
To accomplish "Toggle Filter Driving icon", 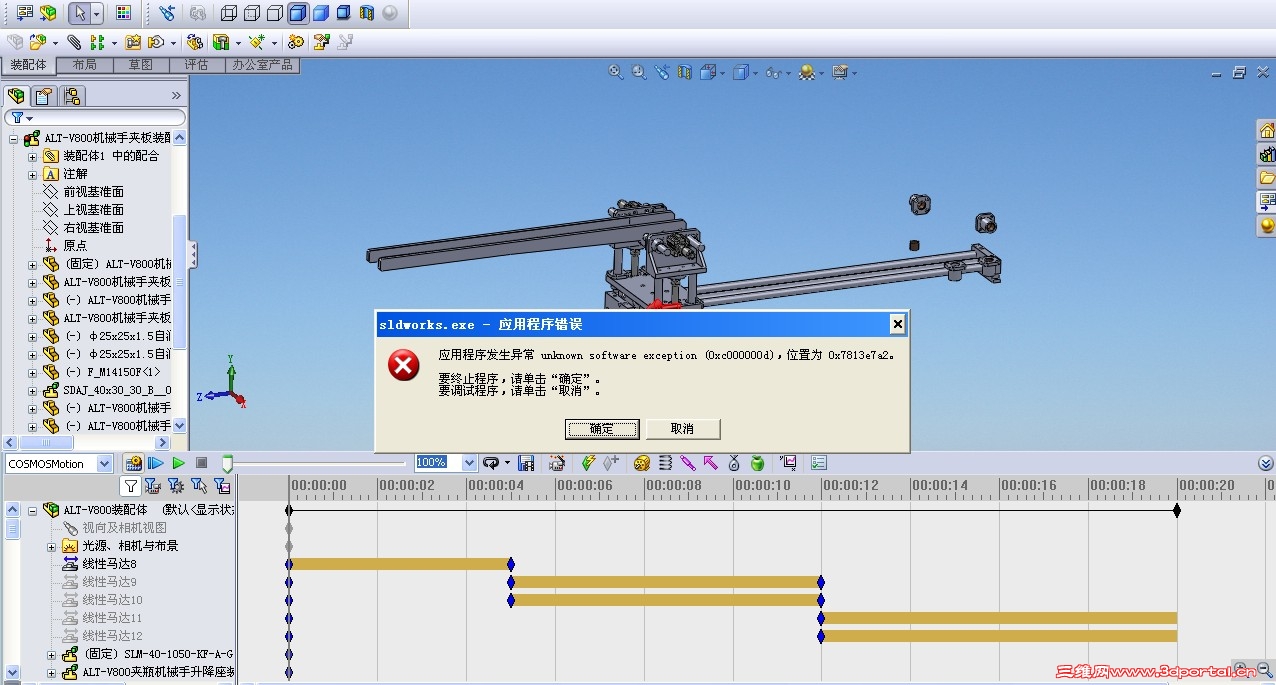I will point(175,486).
